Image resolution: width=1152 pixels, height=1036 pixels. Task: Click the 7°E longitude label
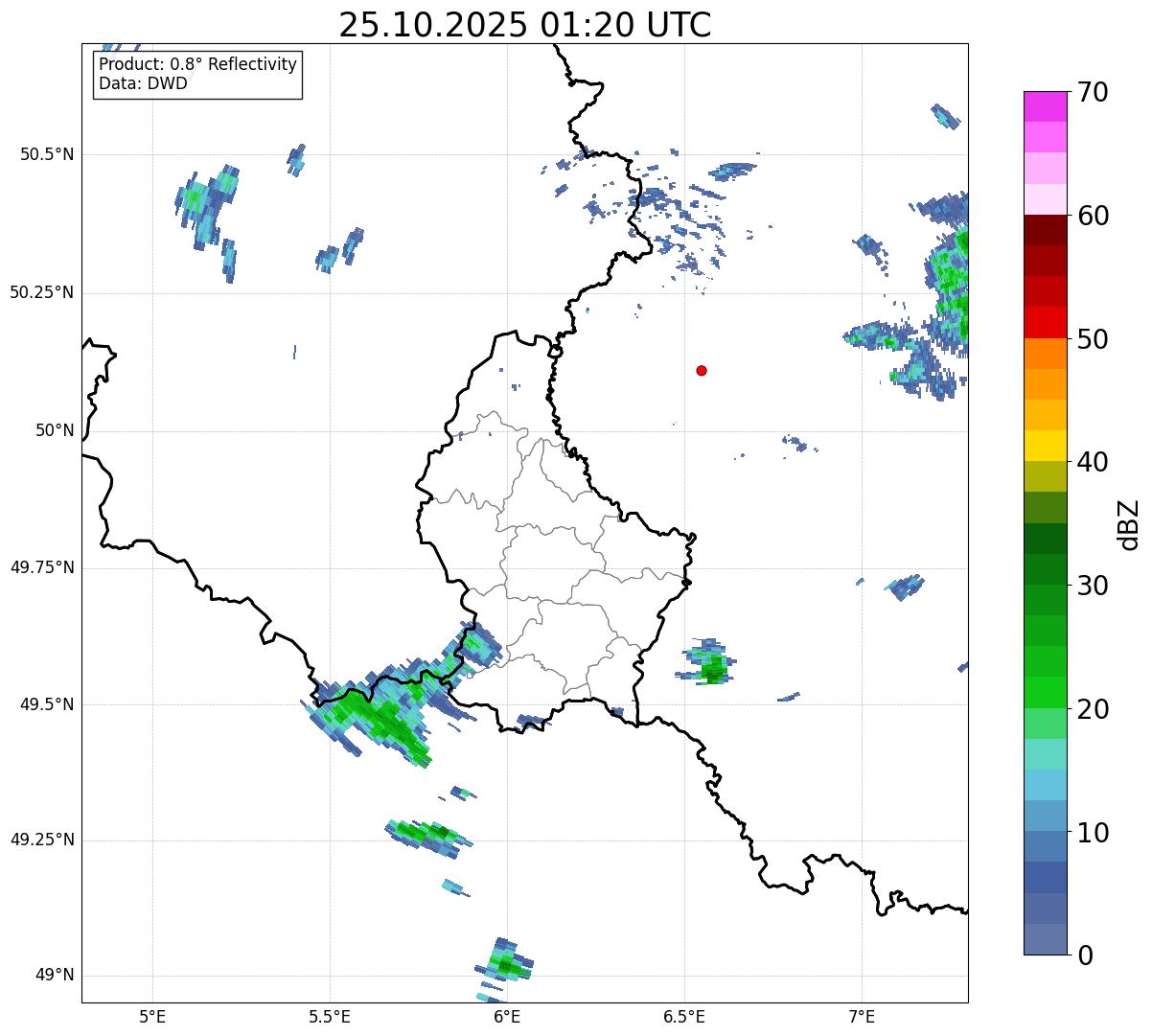click(x=862, y=1016)
